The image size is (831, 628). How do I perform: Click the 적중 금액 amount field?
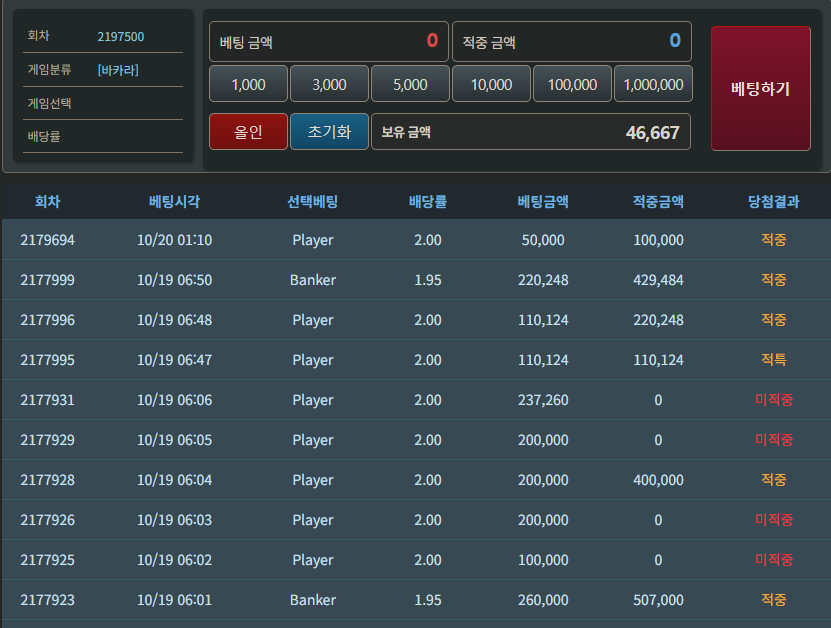[571, 41]
